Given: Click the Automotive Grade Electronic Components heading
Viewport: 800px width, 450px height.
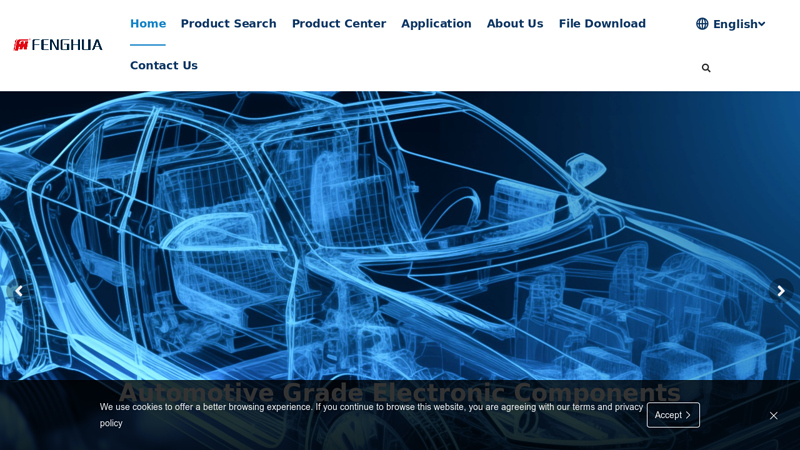Looking at the screenshot, I should 399,392.
